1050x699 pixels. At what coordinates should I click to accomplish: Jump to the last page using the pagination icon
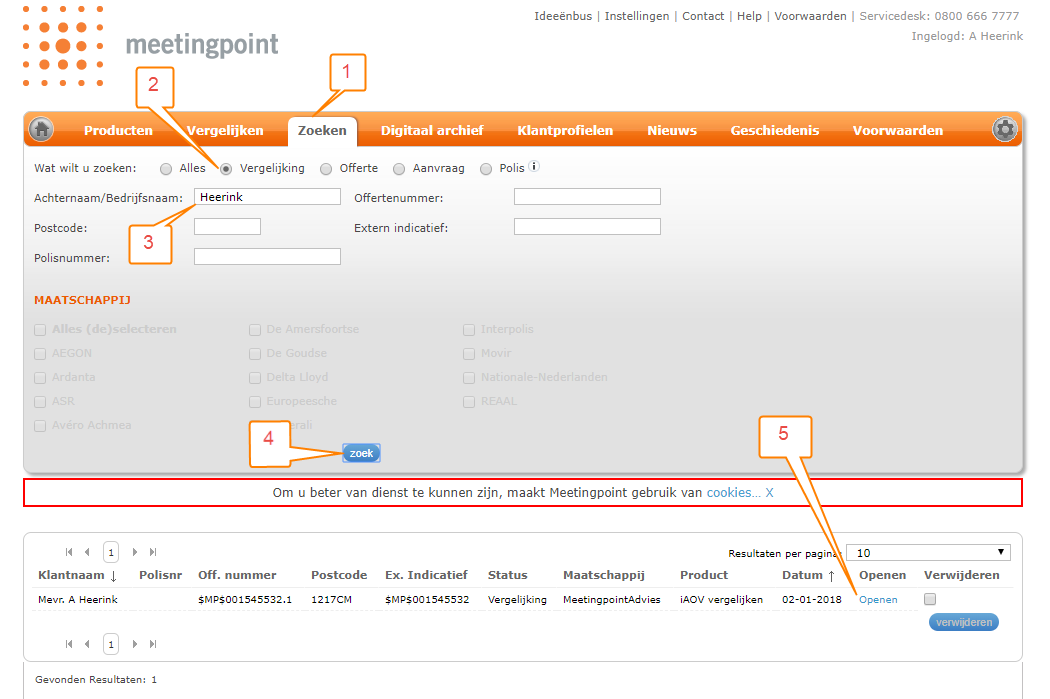152,551
